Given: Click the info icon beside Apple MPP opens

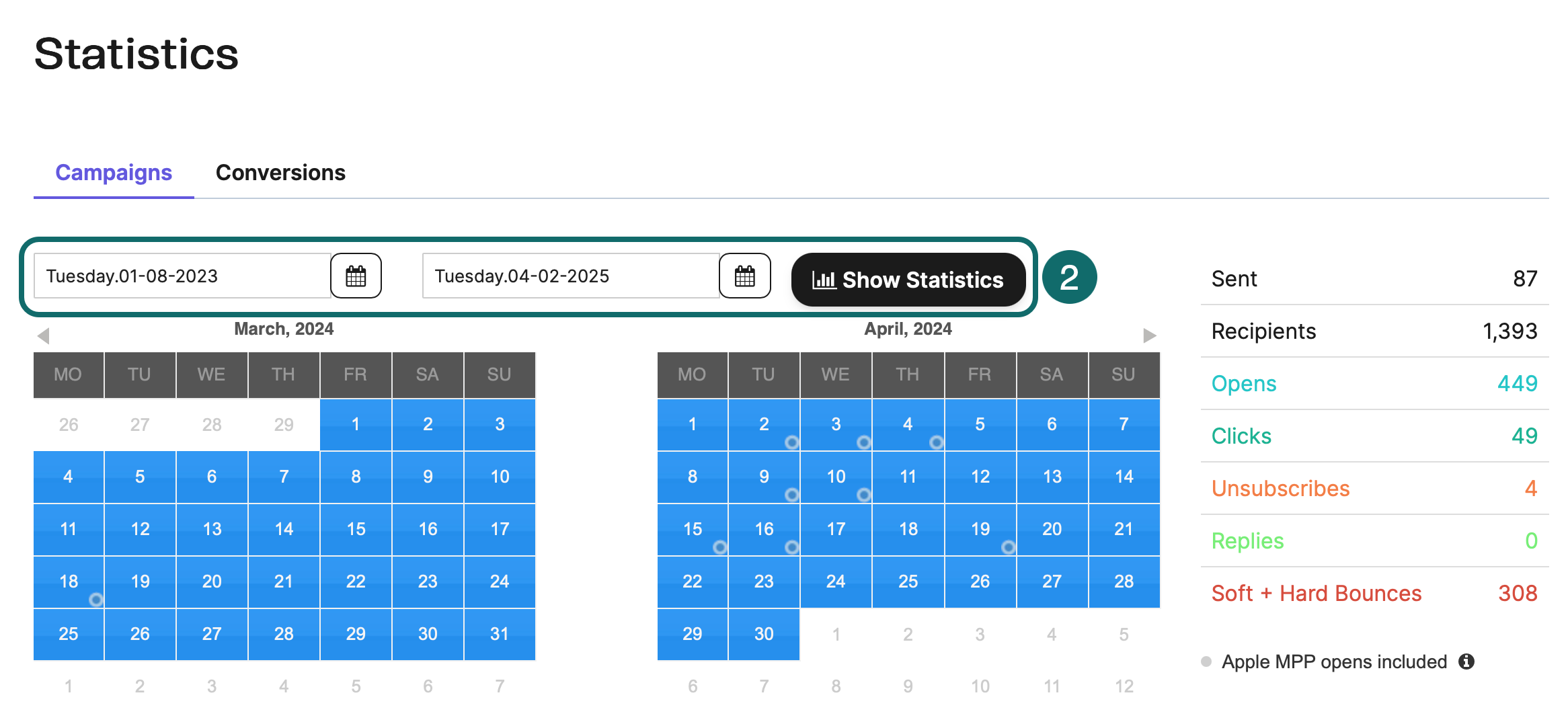Looking at the screenshot, I should pos(1466,661).
